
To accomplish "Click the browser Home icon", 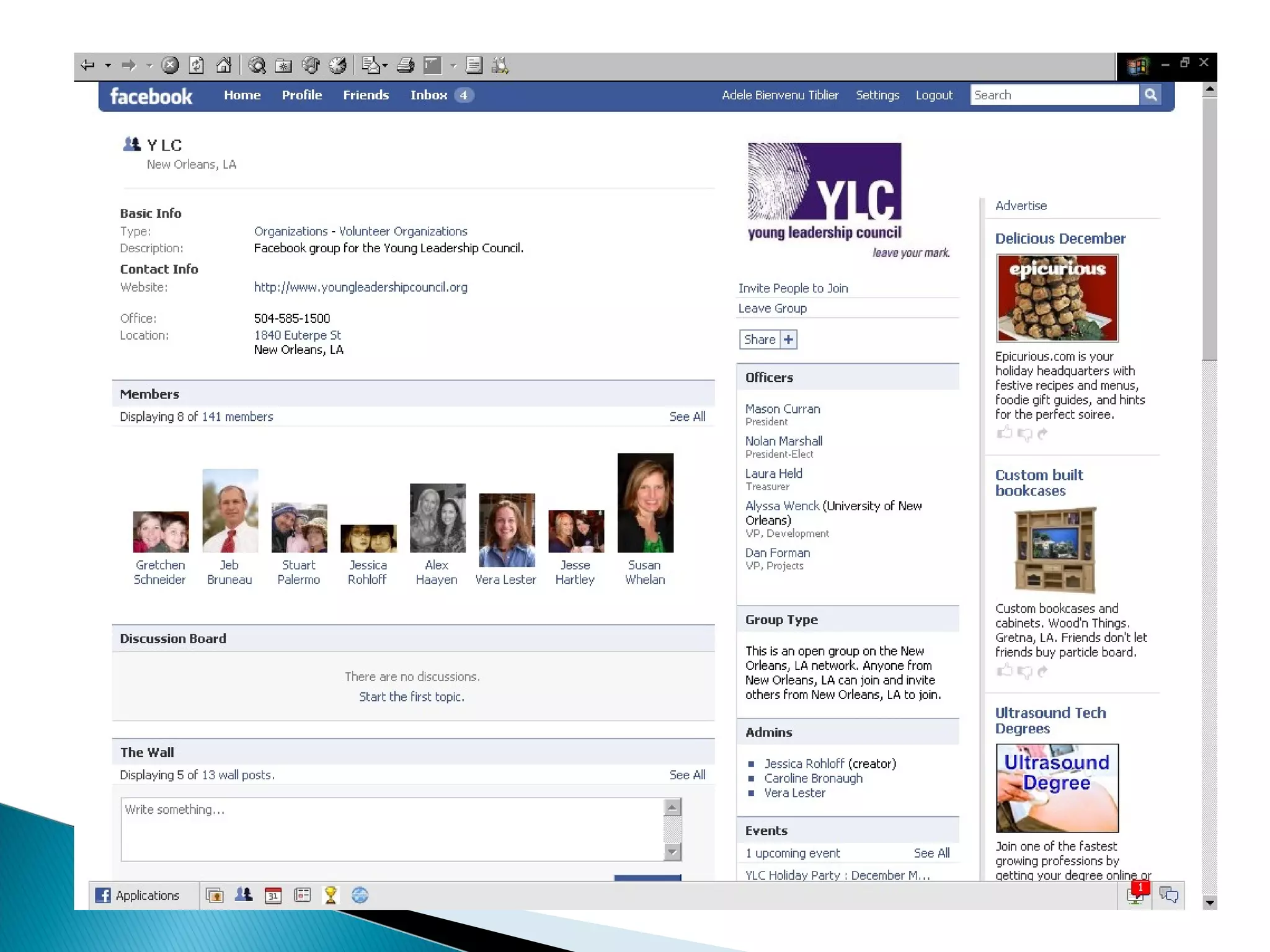I will 223,65.
